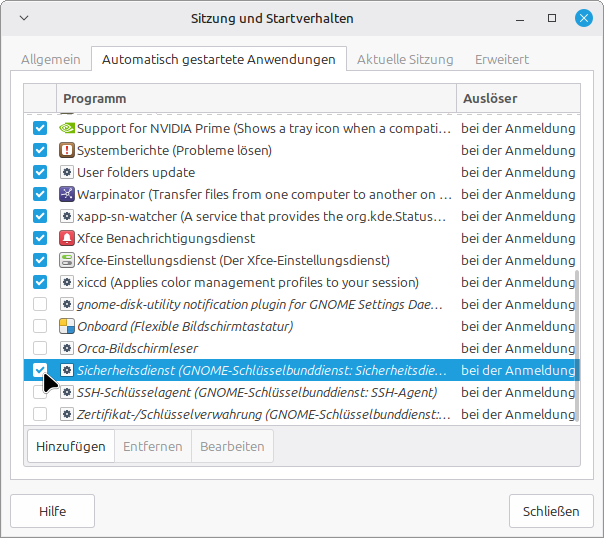Disable Support for NVIDIA Prime autostart

tap(40, 128)
